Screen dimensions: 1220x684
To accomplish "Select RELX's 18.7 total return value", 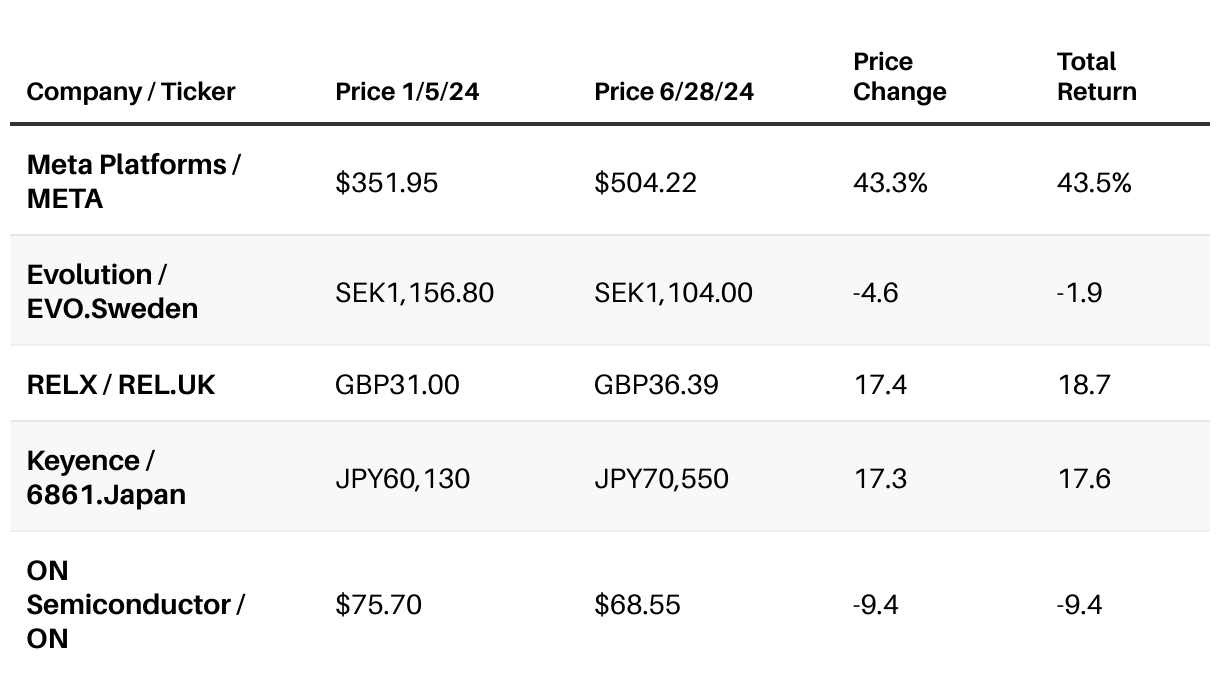I will click(x=1084, y=384).
